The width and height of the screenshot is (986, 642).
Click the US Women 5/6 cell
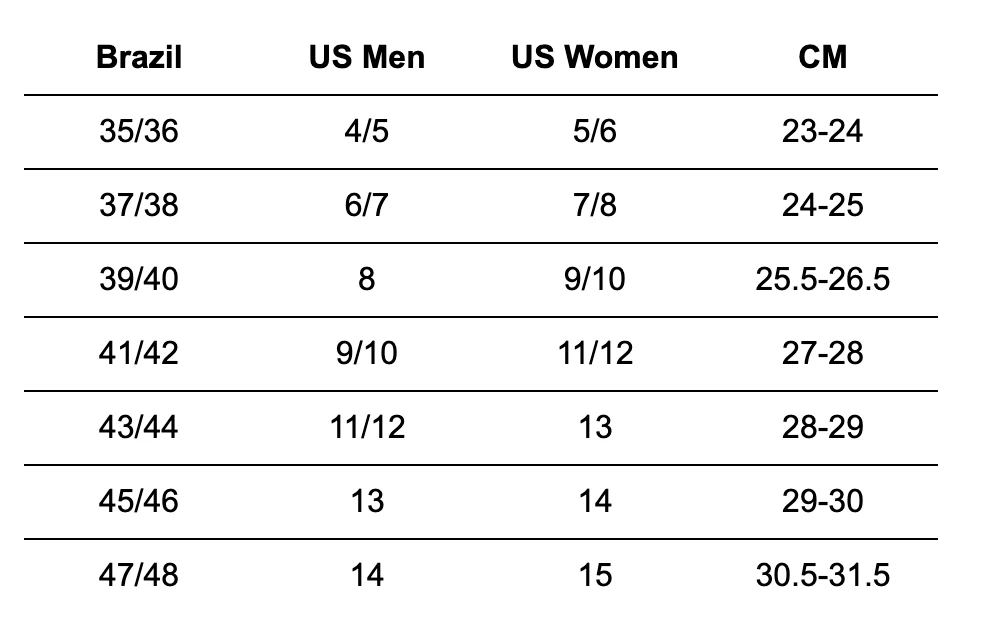point(594,131)
